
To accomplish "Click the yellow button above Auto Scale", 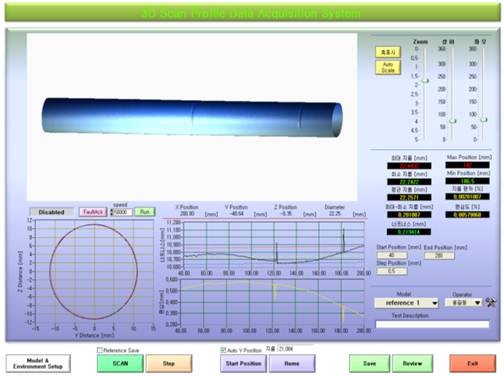I will click(x=388, y=52).
